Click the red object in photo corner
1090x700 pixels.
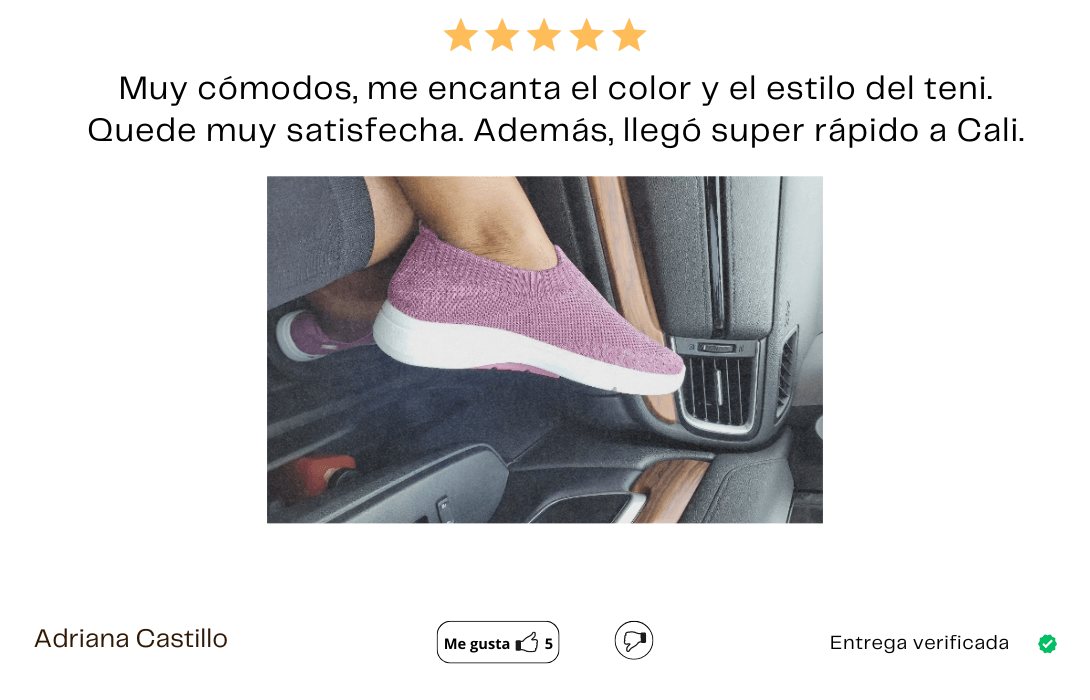coord(316,476)
